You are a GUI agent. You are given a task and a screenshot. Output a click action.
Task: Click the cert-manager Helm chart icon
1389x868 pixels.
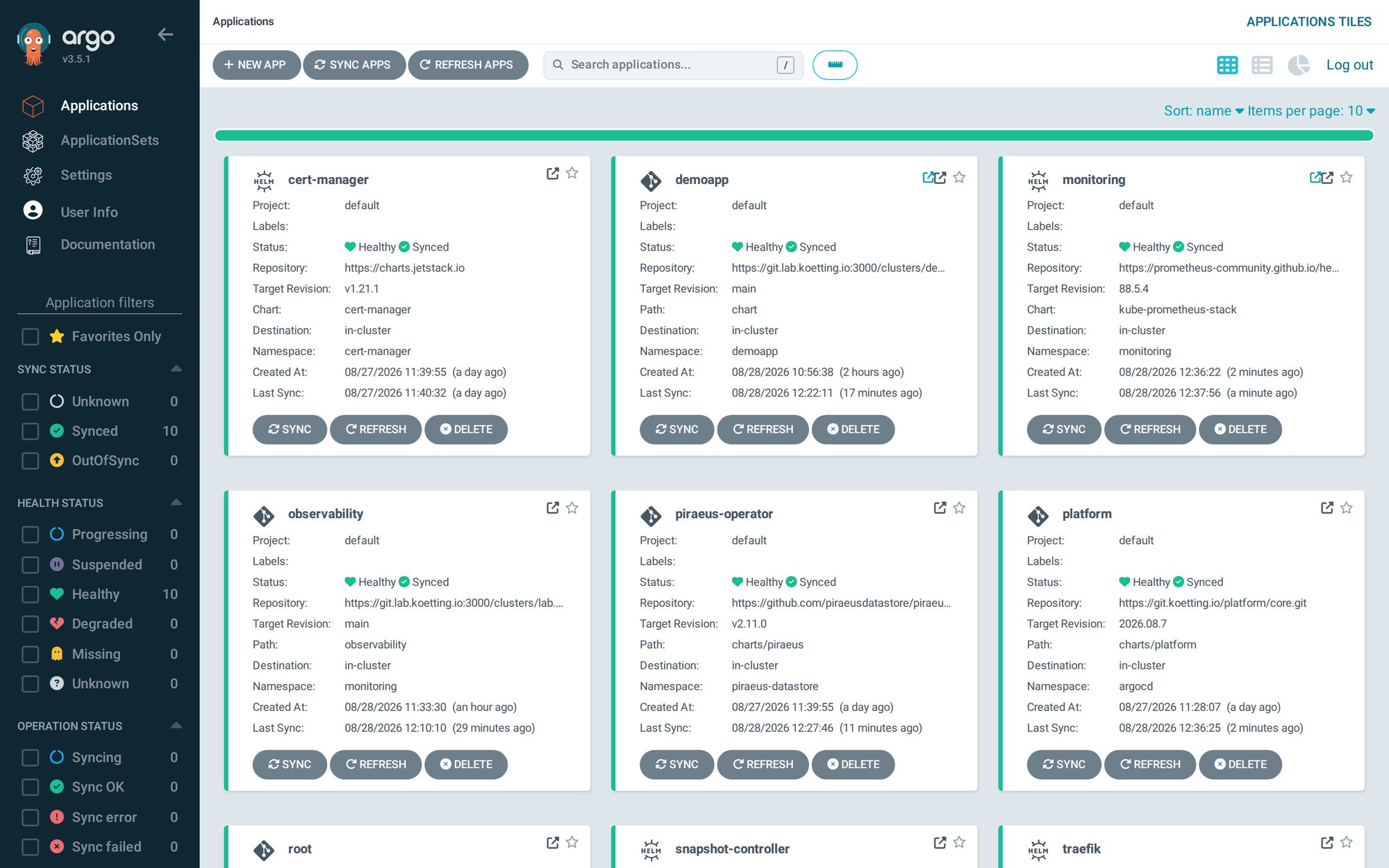[264, 181]
